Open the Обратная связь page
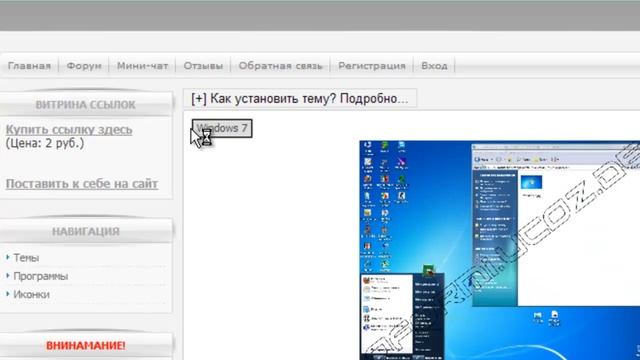 pyautogui.click(x=280, y=66)
